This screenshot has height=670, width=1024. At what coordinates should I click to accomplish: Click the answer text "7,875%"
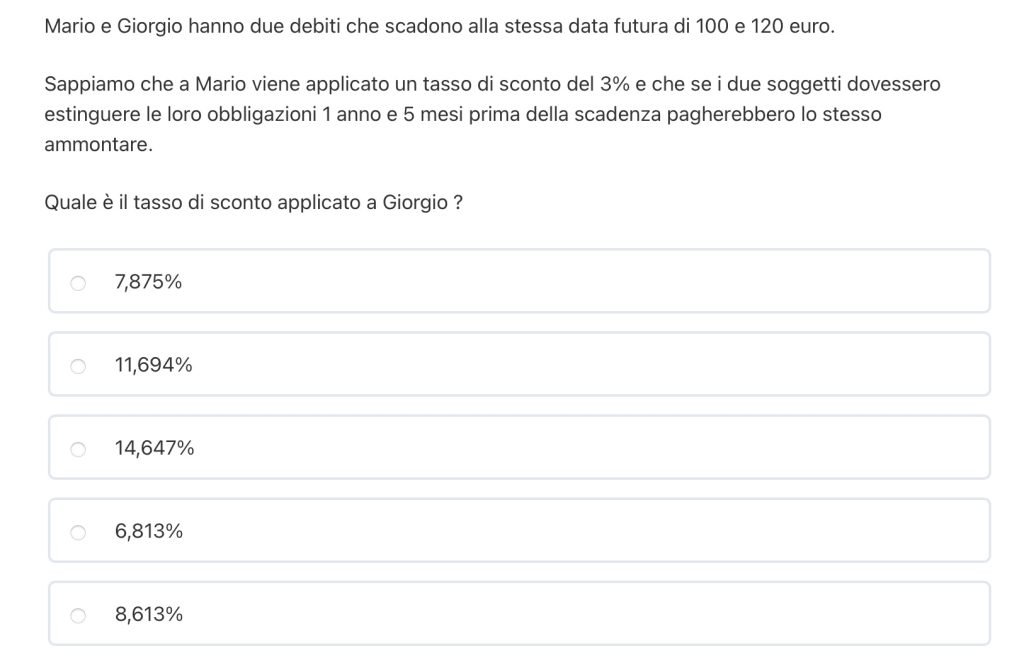[148, 283]
